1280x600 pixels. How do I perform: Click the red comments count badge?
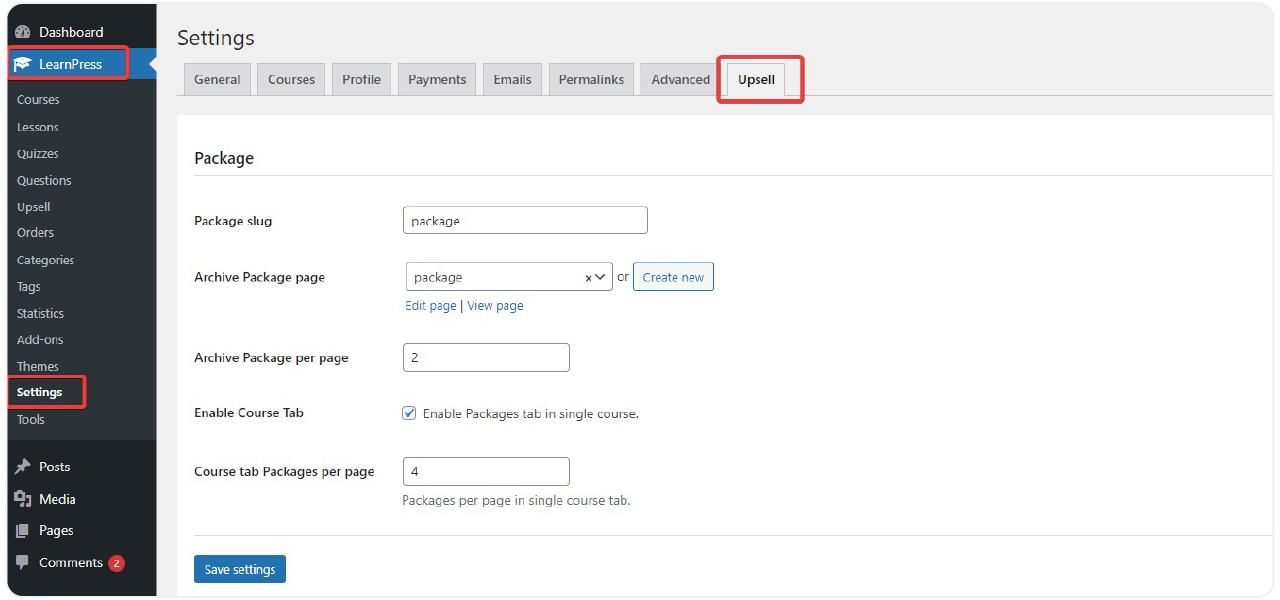pos(116,563)
